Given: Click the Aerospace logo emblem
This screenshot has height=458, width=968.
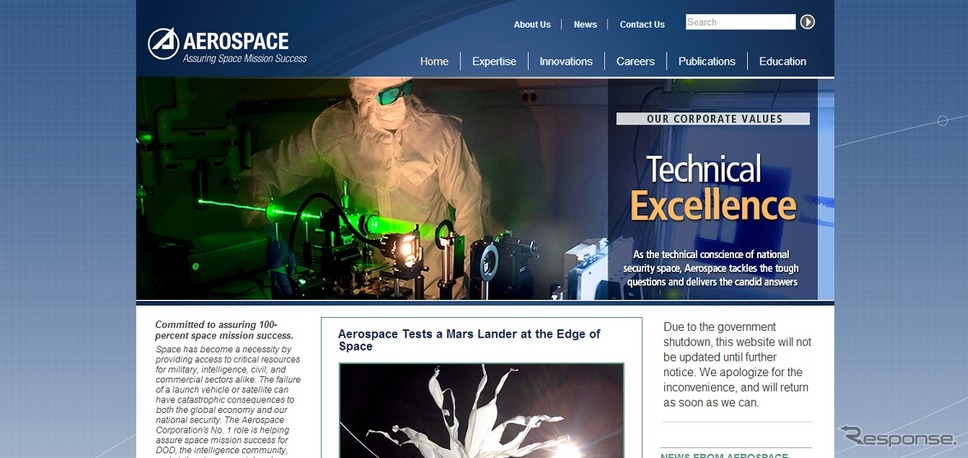Looking at the screenshot, I should 164,44.
